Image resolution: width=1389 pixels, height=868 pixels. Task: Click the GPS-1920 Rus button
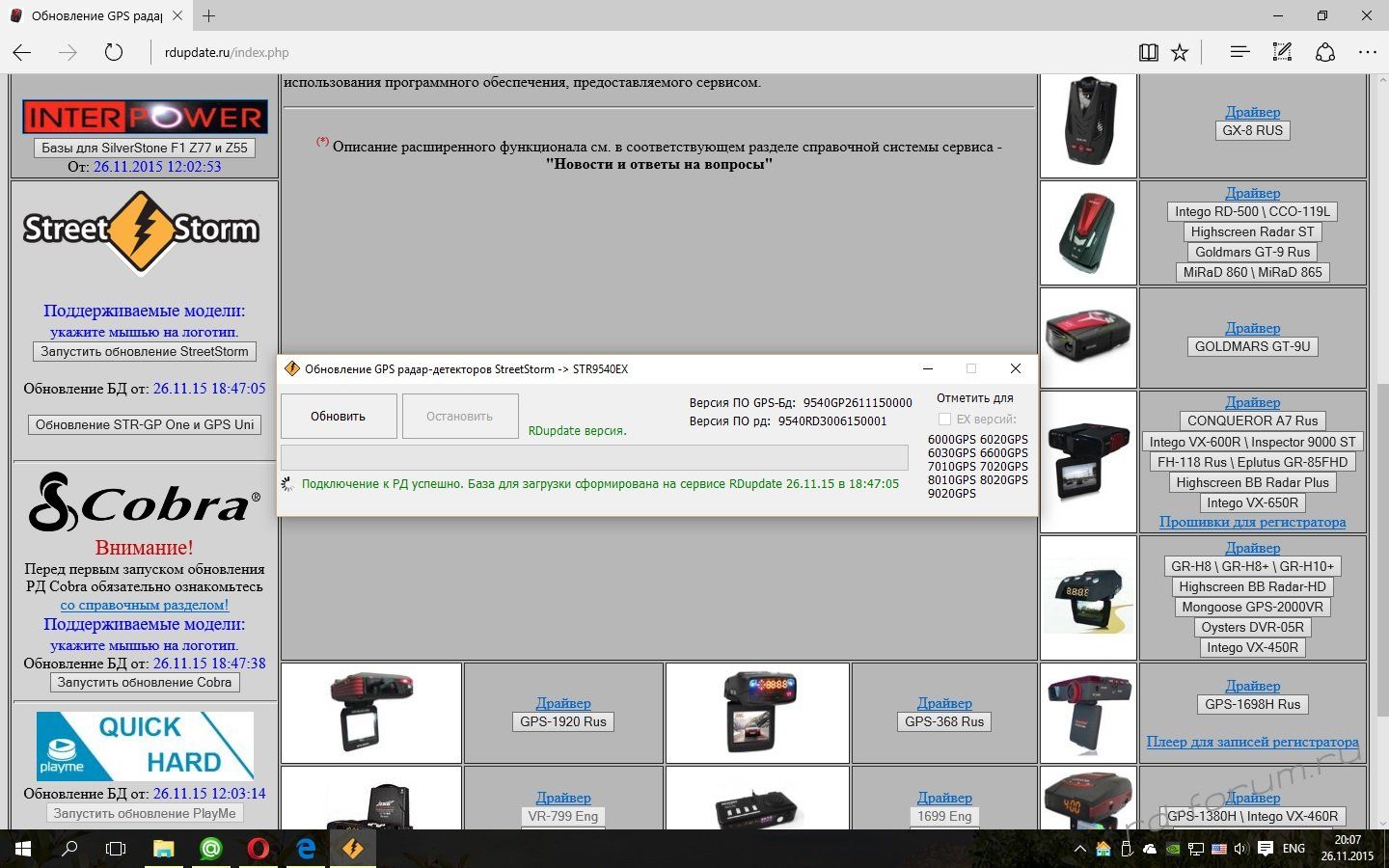point(563,721)
